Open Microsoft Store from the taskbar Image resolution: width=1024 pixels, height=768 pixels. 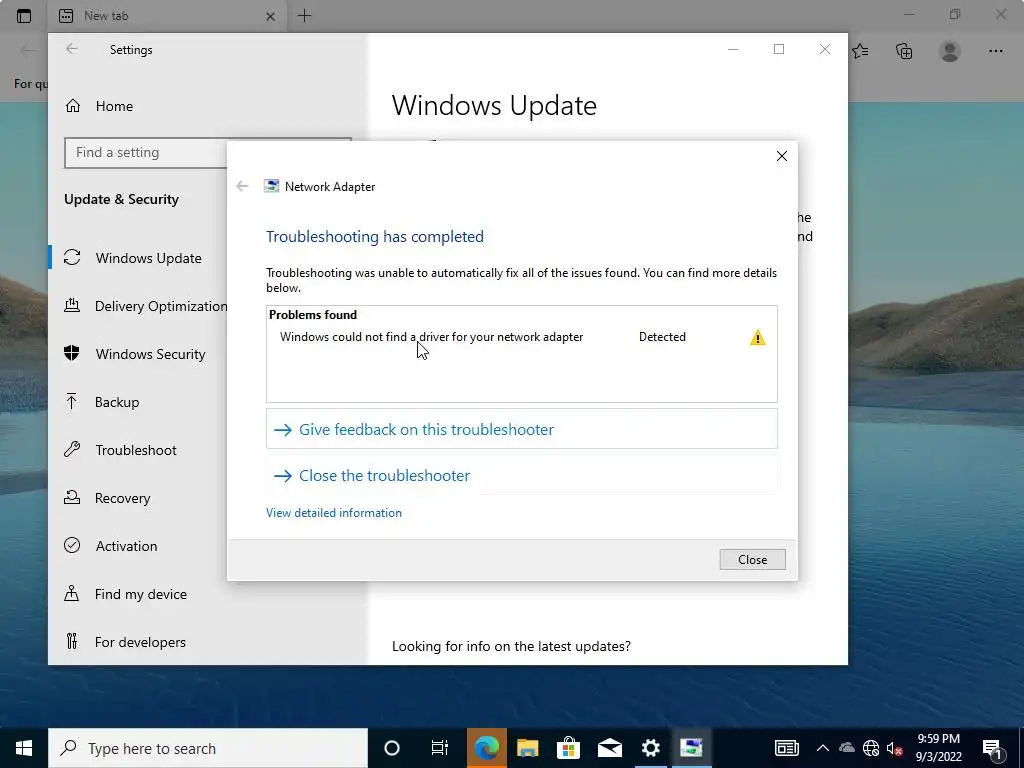[x=569, y=748]
